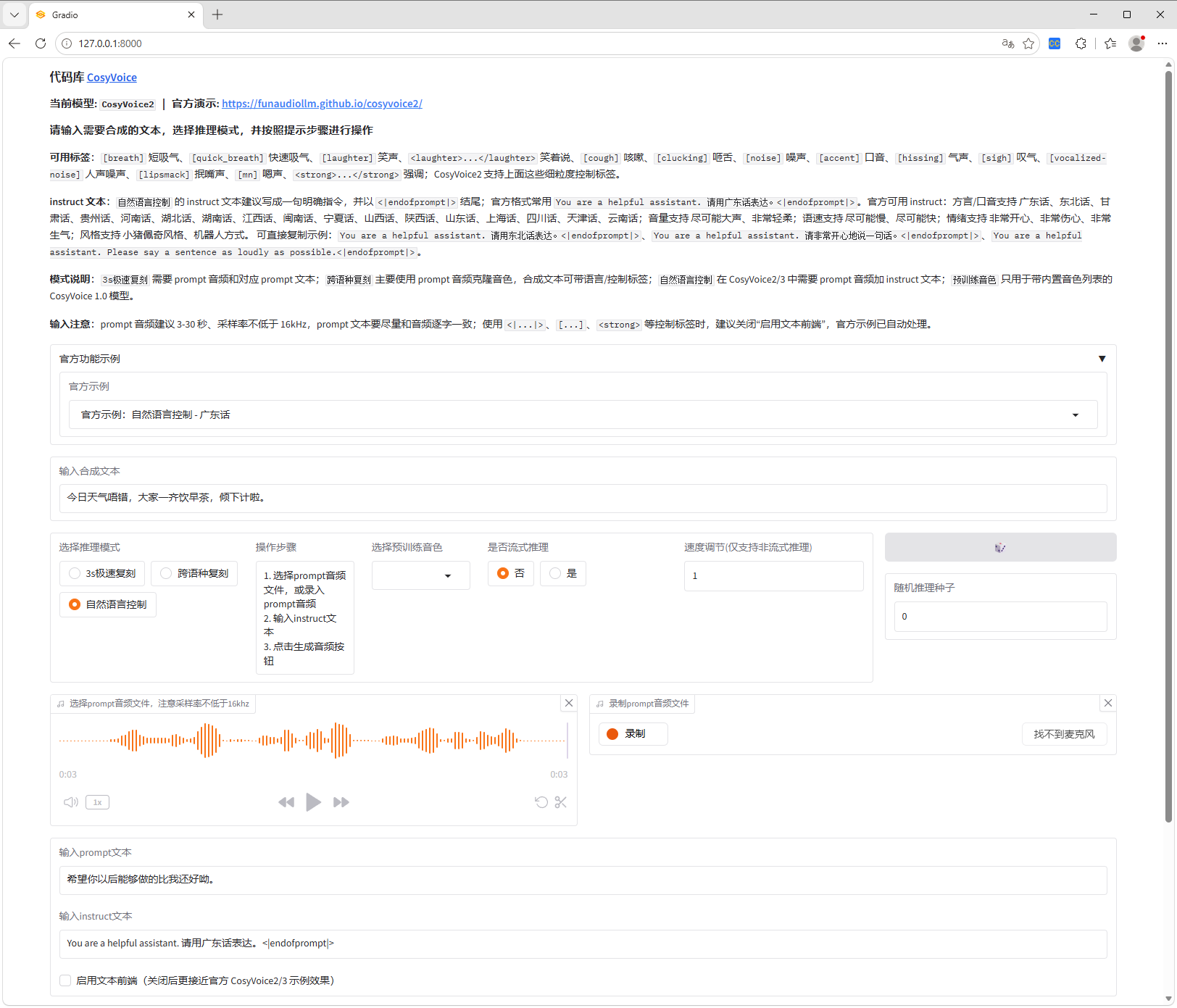The width and height of the screenshot is (1177, 1008).
Task: Fast-forward the prompt audio
Action: (x=341, y=802)
